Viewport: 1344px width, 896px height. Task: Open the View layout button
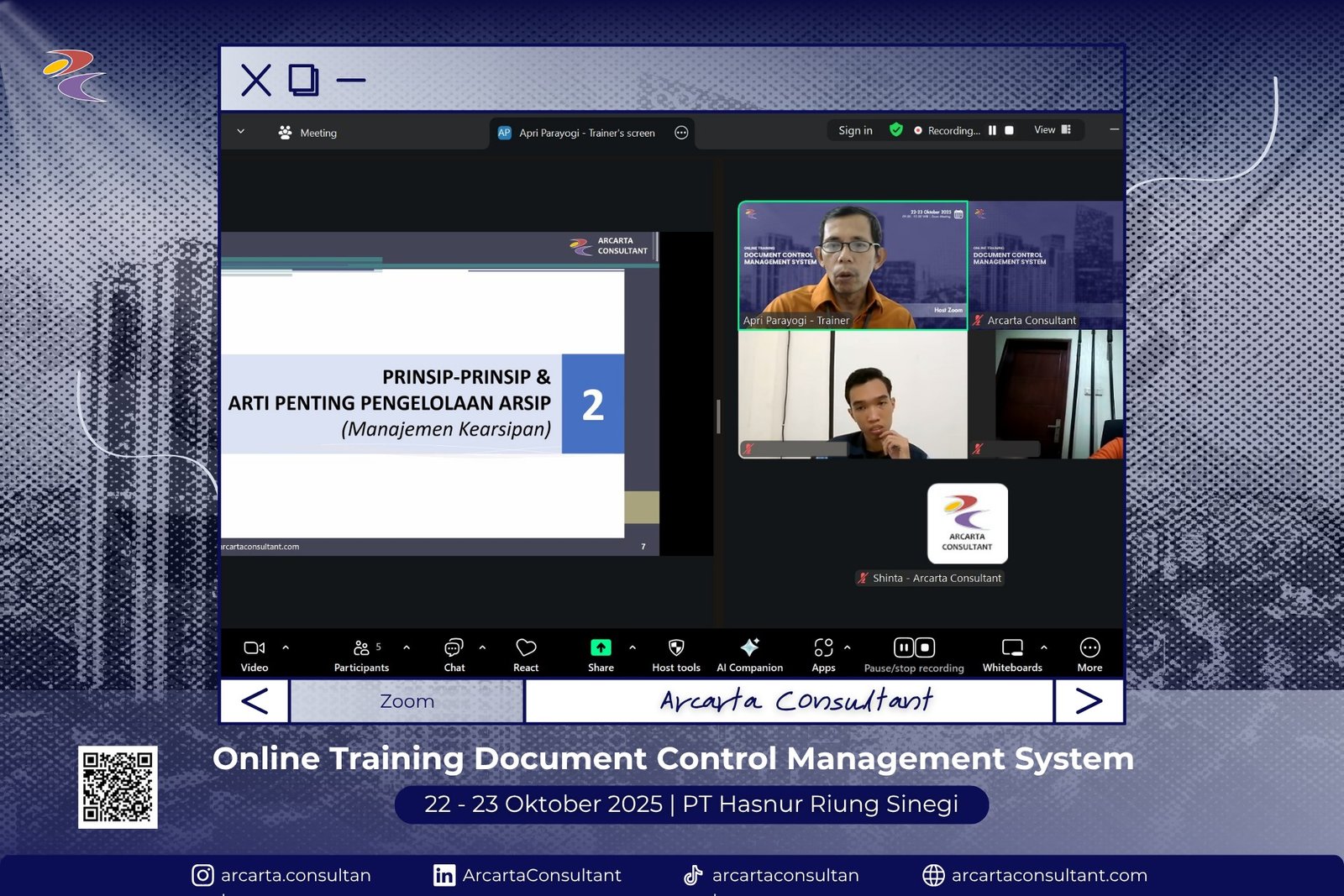click(1052, 130)
